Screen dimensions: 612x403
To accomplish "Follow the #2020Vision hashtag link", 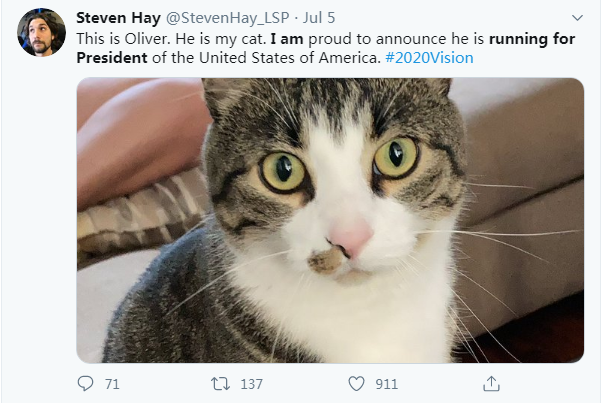I will [429, 57].
